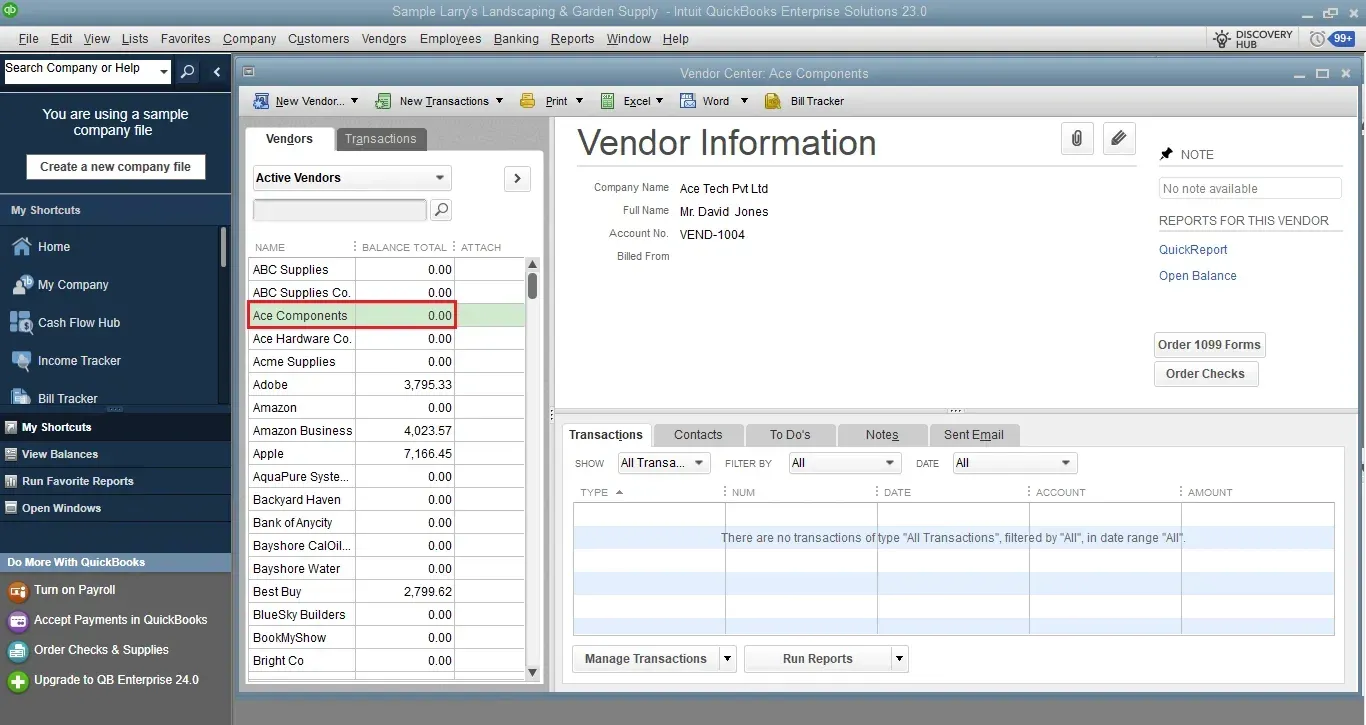Click the vendor list scrollbar down arrow
The width and height of the screenshot is (1366, 725).
coord(532,673)
